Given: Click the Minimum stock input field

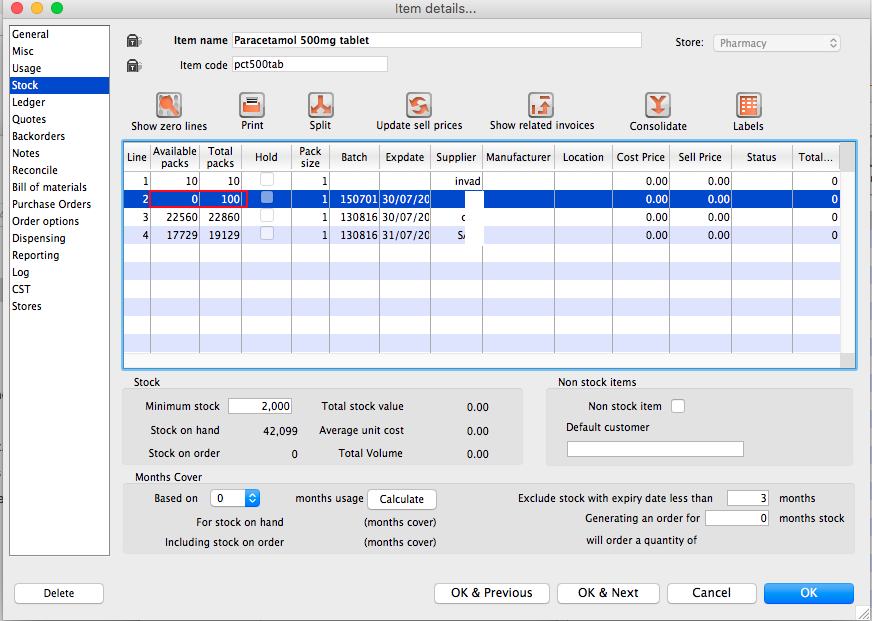Looking at the screenshot, I should point(260,406).
